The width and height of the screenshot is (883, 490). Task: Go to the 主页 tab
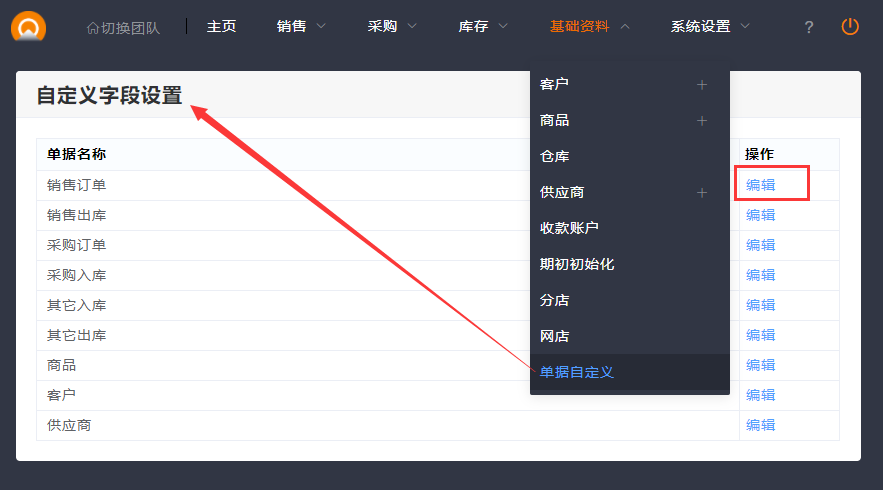221,27
